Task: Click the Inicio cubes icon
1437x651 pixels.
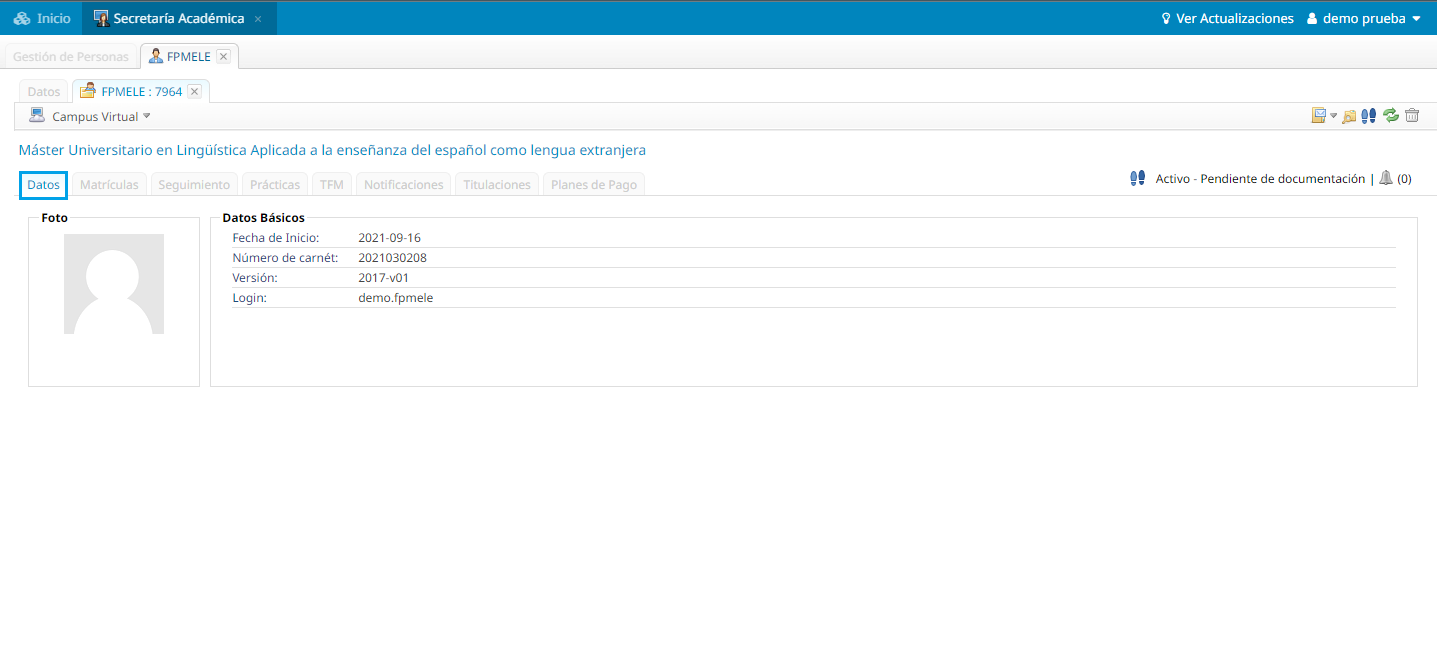Action: coord(22,18)
